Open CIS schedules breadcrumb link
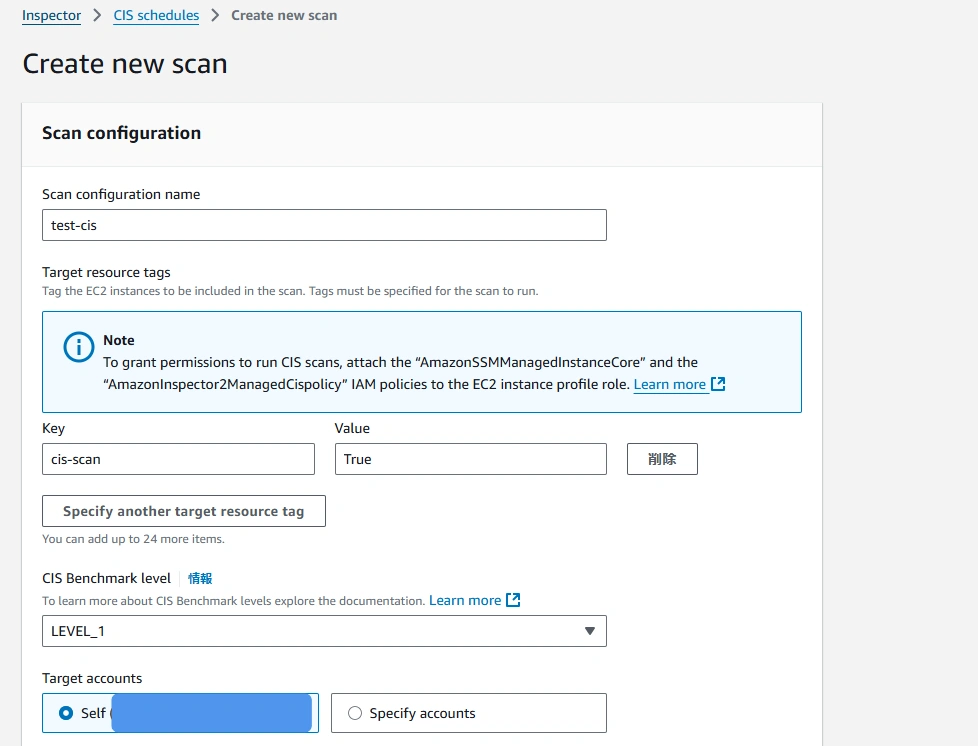 pos(156,16)
